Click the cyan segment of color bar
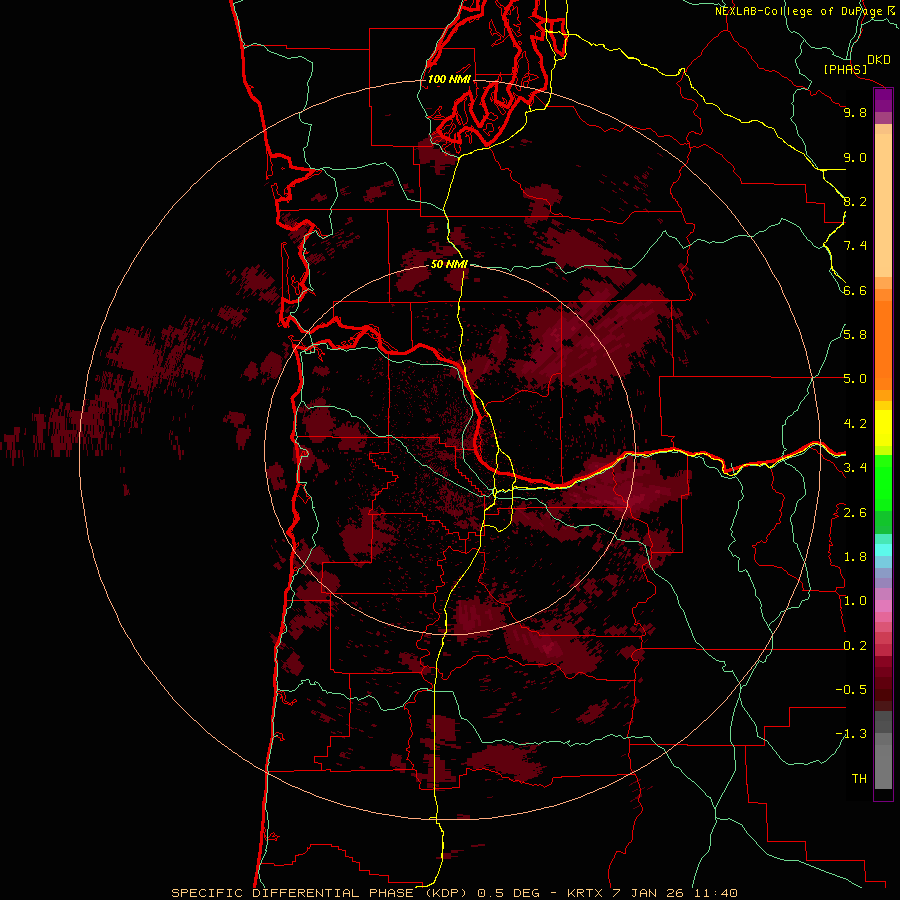The image size is (900, 900). tap(883, 549)
